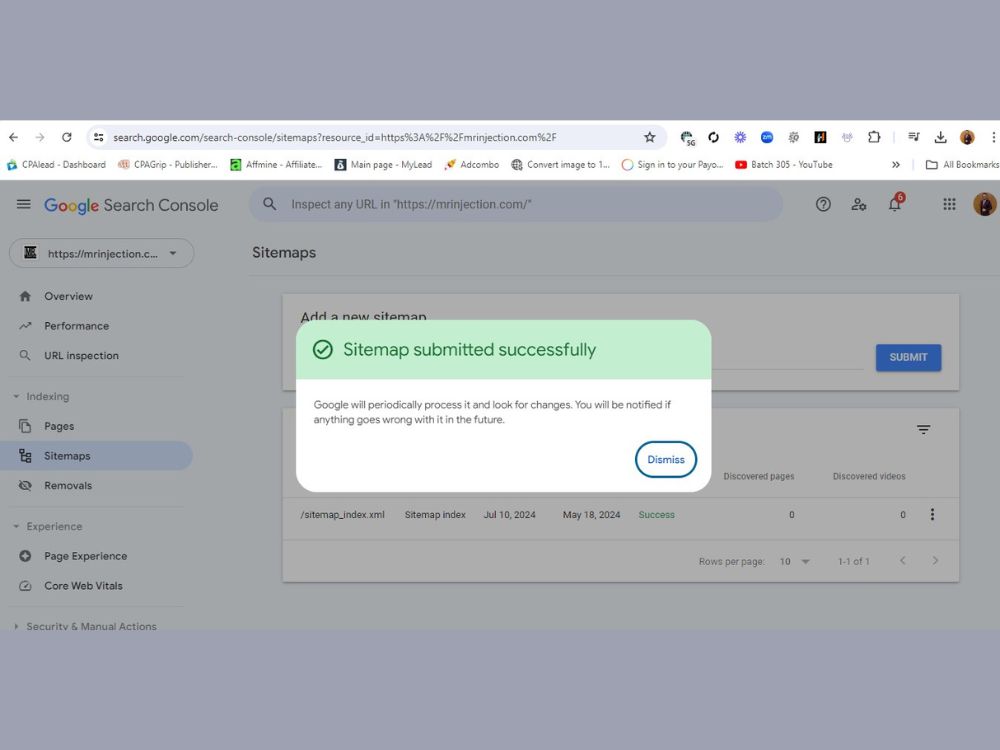This screenshot has width=1000, height=750.
Task: Open the Main page - MyLead bookmark
Action: click(383, 165)
